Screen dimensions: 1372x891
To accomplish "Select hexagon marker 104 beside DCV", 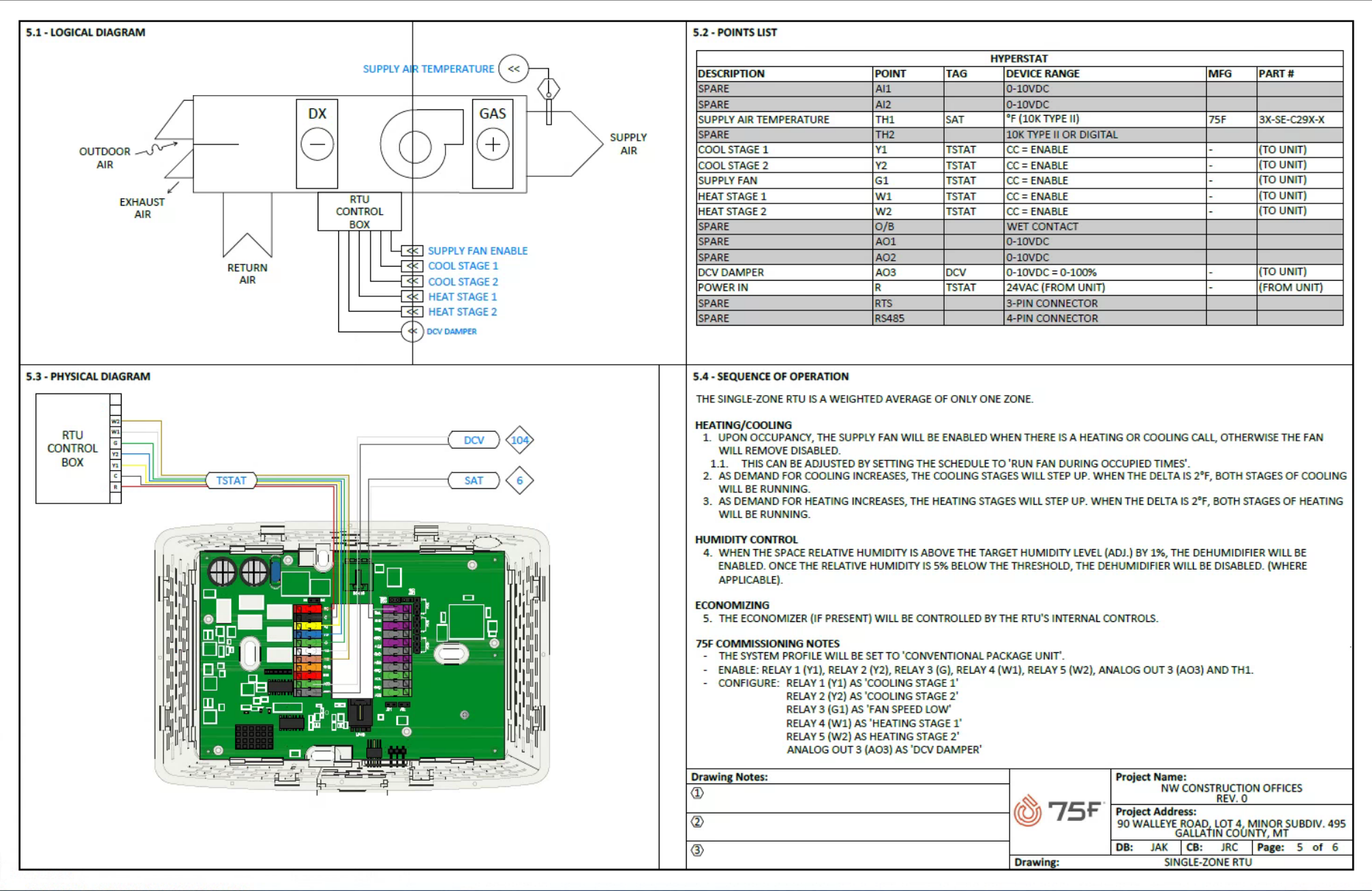I will tap(520, 439).
